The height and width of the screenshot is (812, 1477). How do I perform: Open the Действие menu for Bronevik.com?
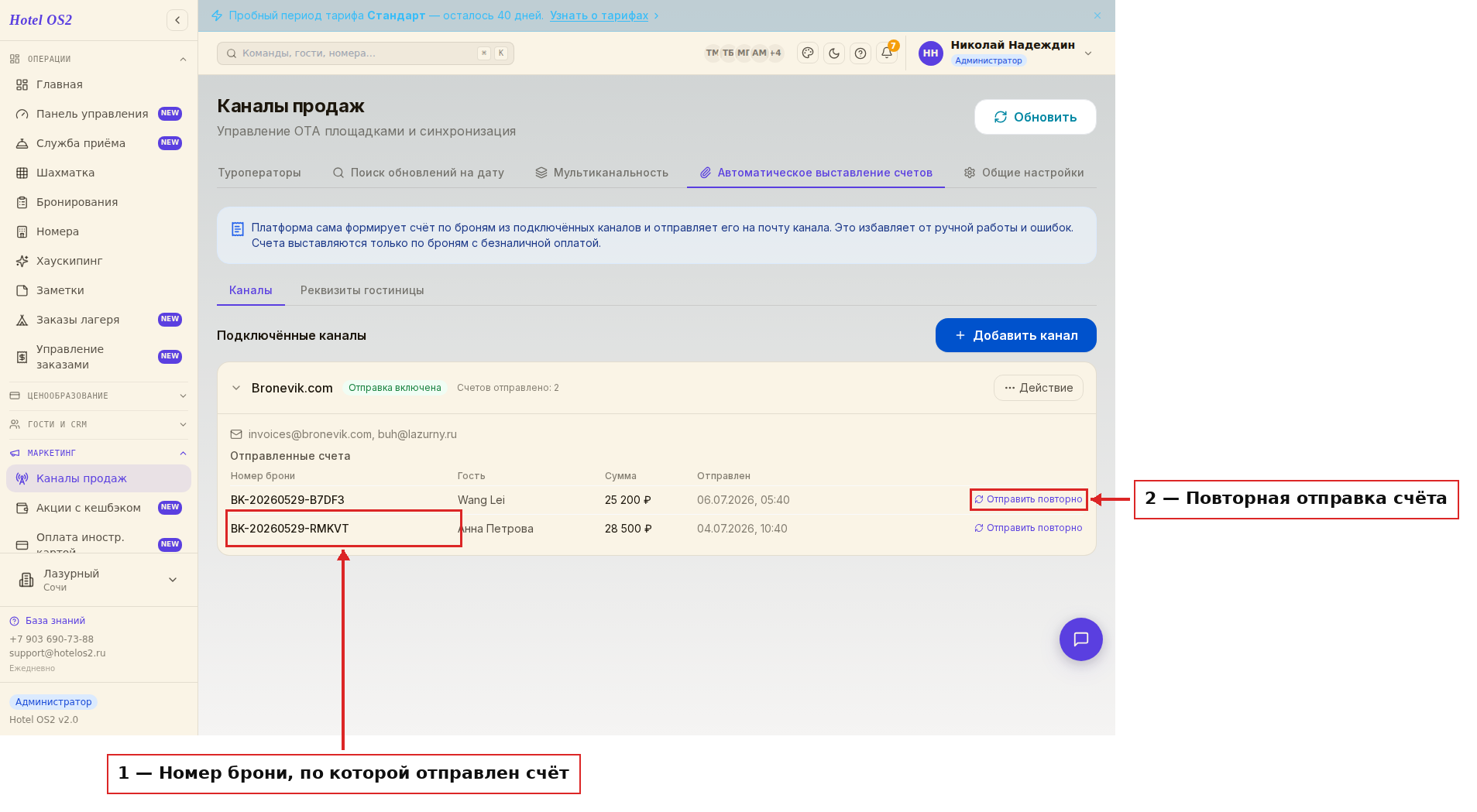click(x=1039, y=388)
